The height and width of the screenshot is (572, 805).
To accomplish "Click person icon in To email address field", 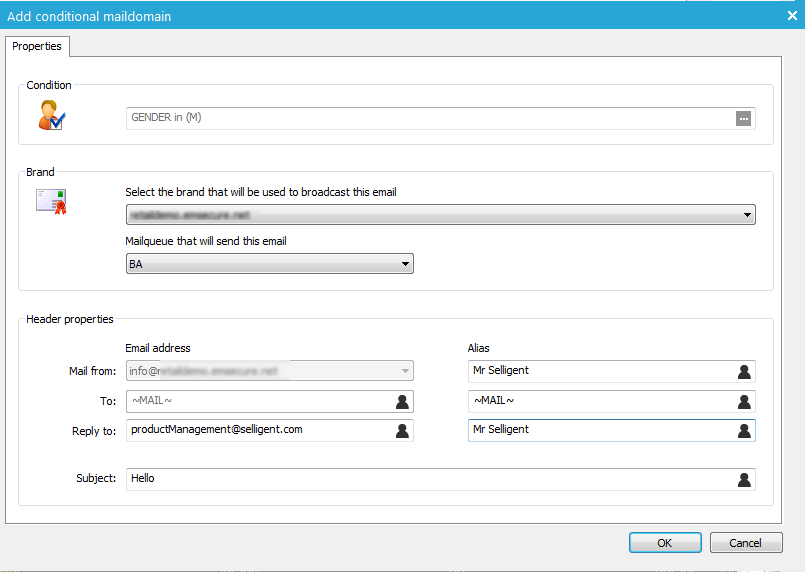I will pyautogui.click(x=401, y=401).
